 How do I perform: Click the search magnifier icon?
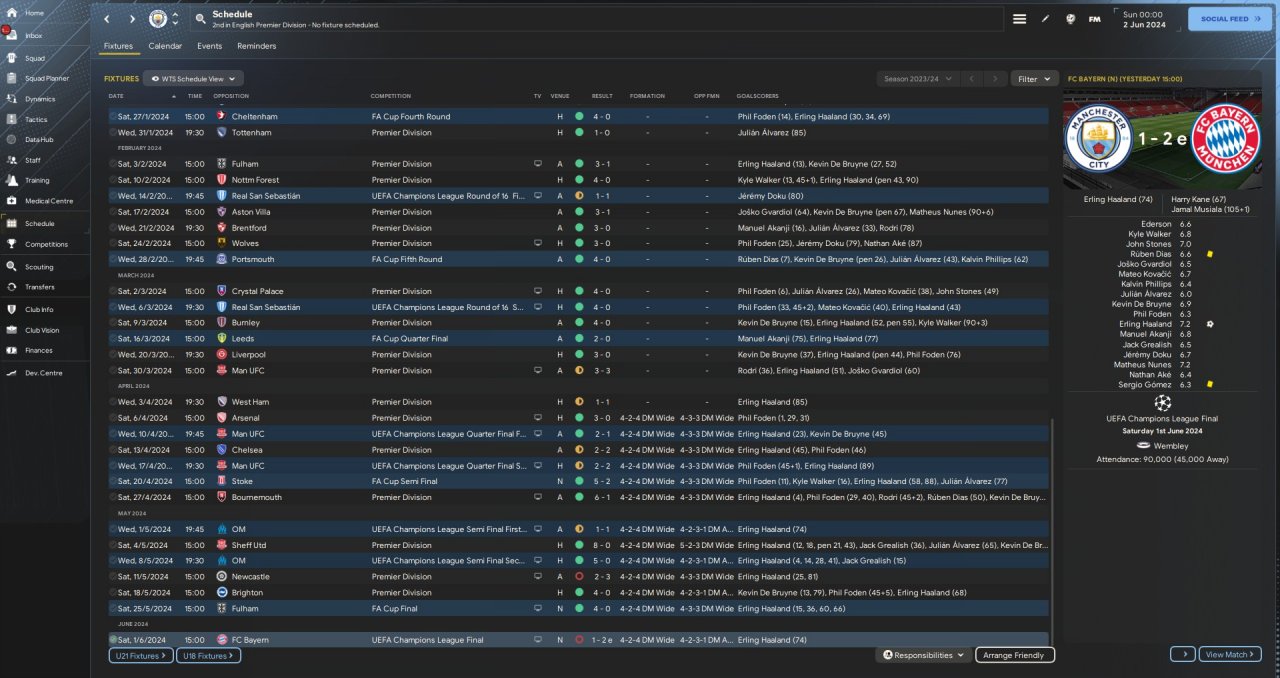tap(200, 19)
